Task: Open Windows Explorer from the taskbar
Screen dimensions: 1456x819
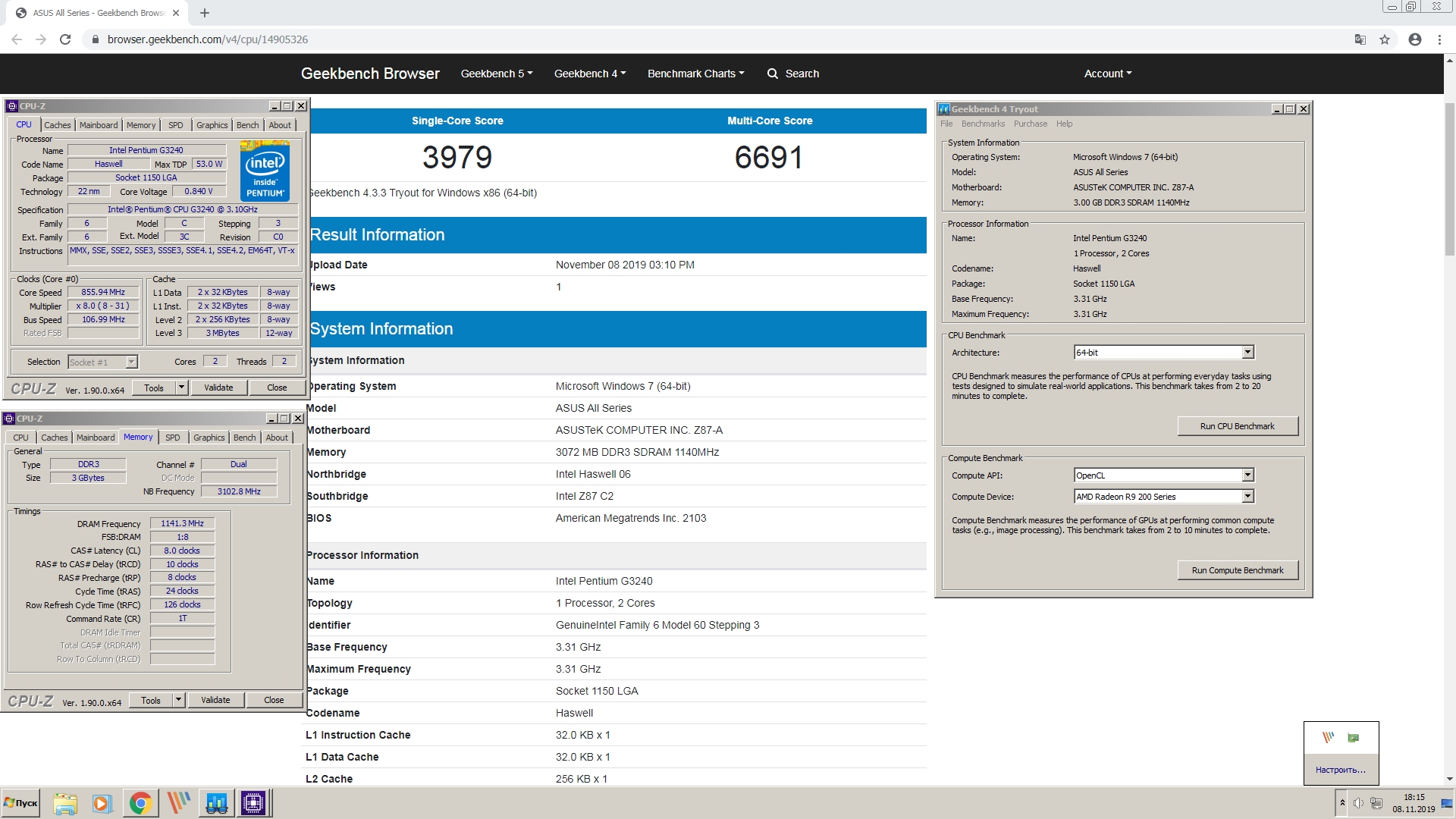Action: point(65,803)
